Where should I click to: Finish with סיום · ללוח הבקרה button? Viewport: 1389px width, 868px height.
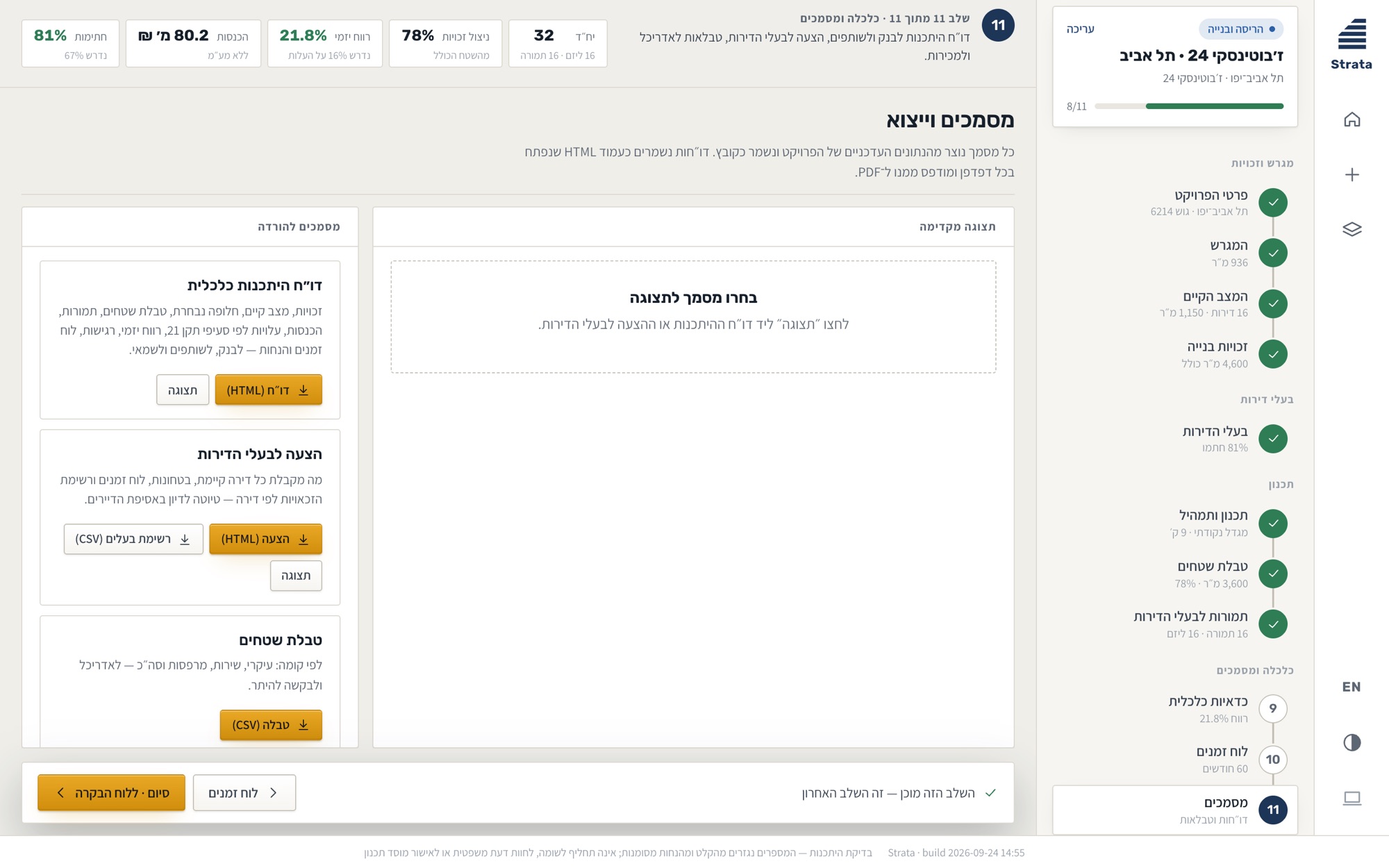(111, 793)
